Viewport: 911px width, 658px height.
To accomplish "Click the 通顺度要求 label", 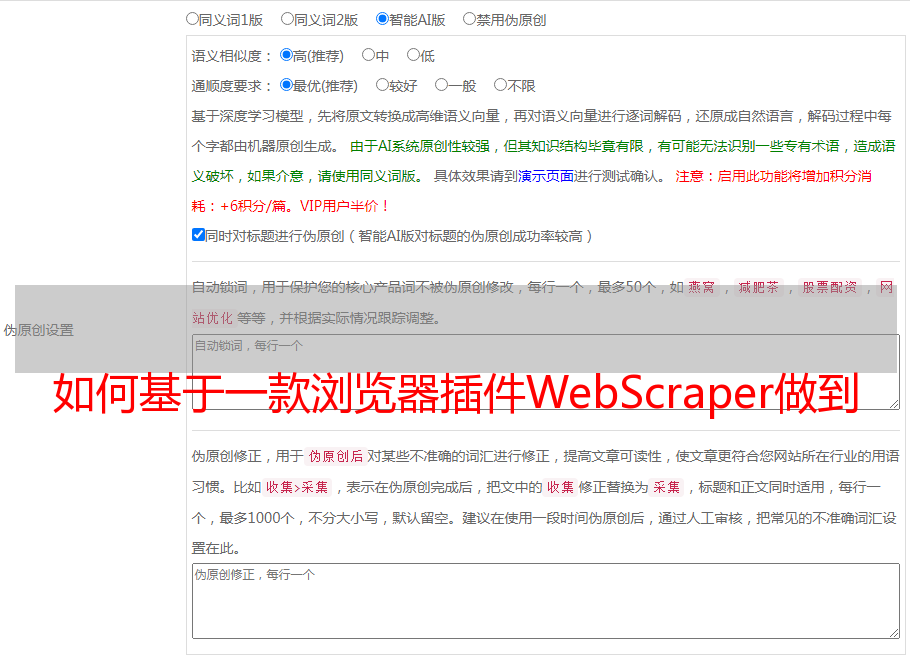I will tap(232, 86).
